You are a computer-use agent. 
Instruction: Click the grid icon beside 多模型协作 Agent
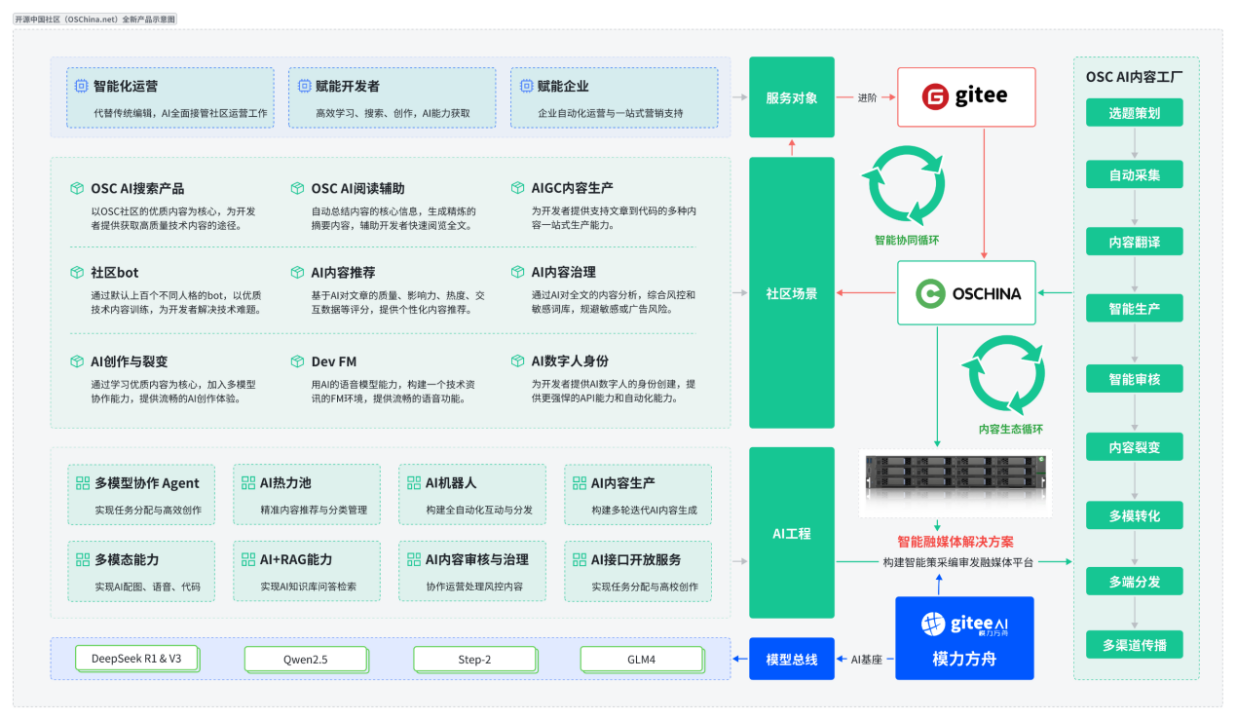83,483
